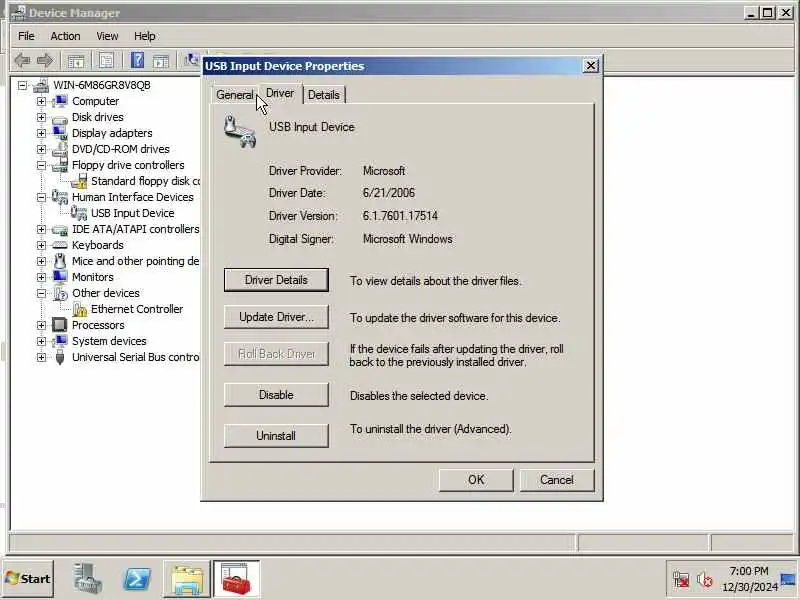Image resolution: width=800 pixels, height=600 pixels.
Task: Click the Back arrow in Device Manager toolbar
Action: [22, 61]
